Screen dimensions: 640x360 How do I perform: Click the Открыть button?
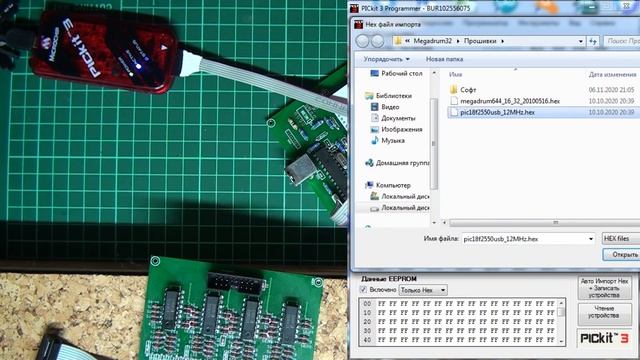click(622, 255)
